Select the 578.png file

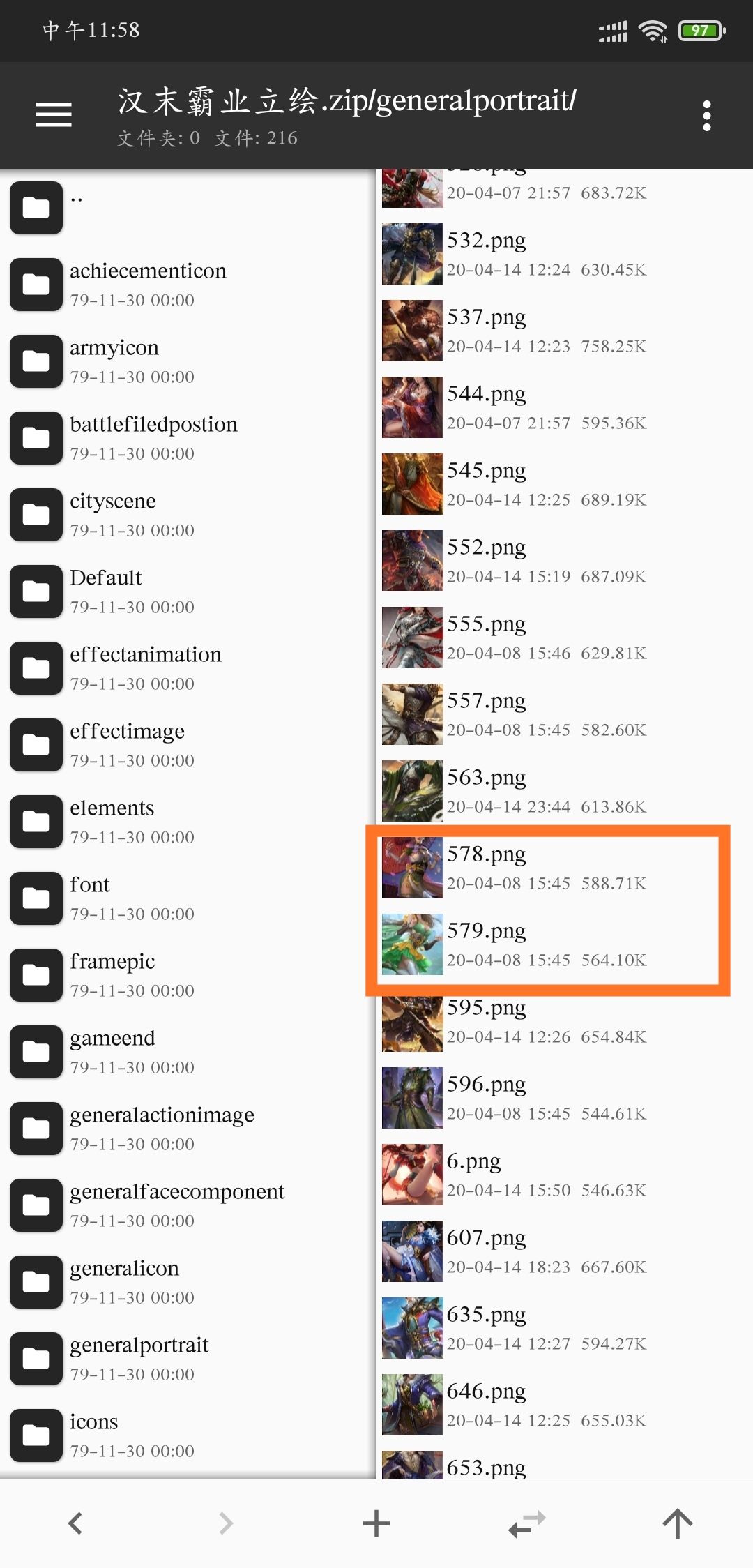coord(565,867)
